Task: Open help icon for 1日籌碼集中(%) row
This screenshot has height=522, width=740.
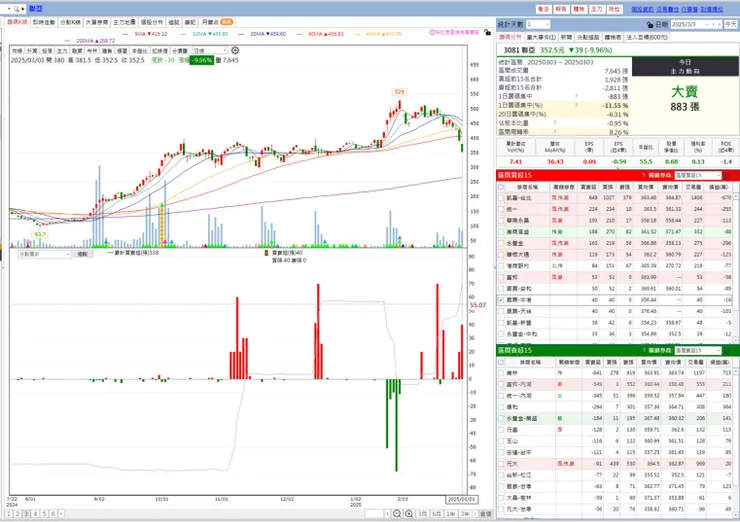Action: pos(576,105)
